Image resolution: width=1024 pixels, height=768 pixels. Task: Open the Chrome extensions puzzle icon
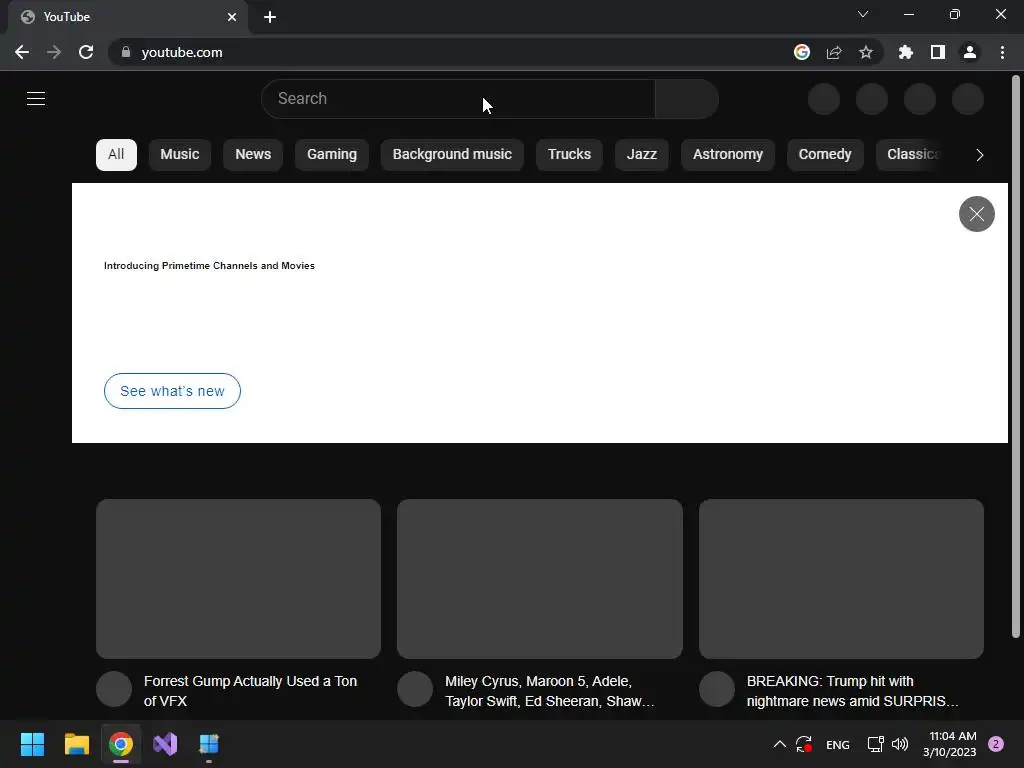click(x=906, y=52)
